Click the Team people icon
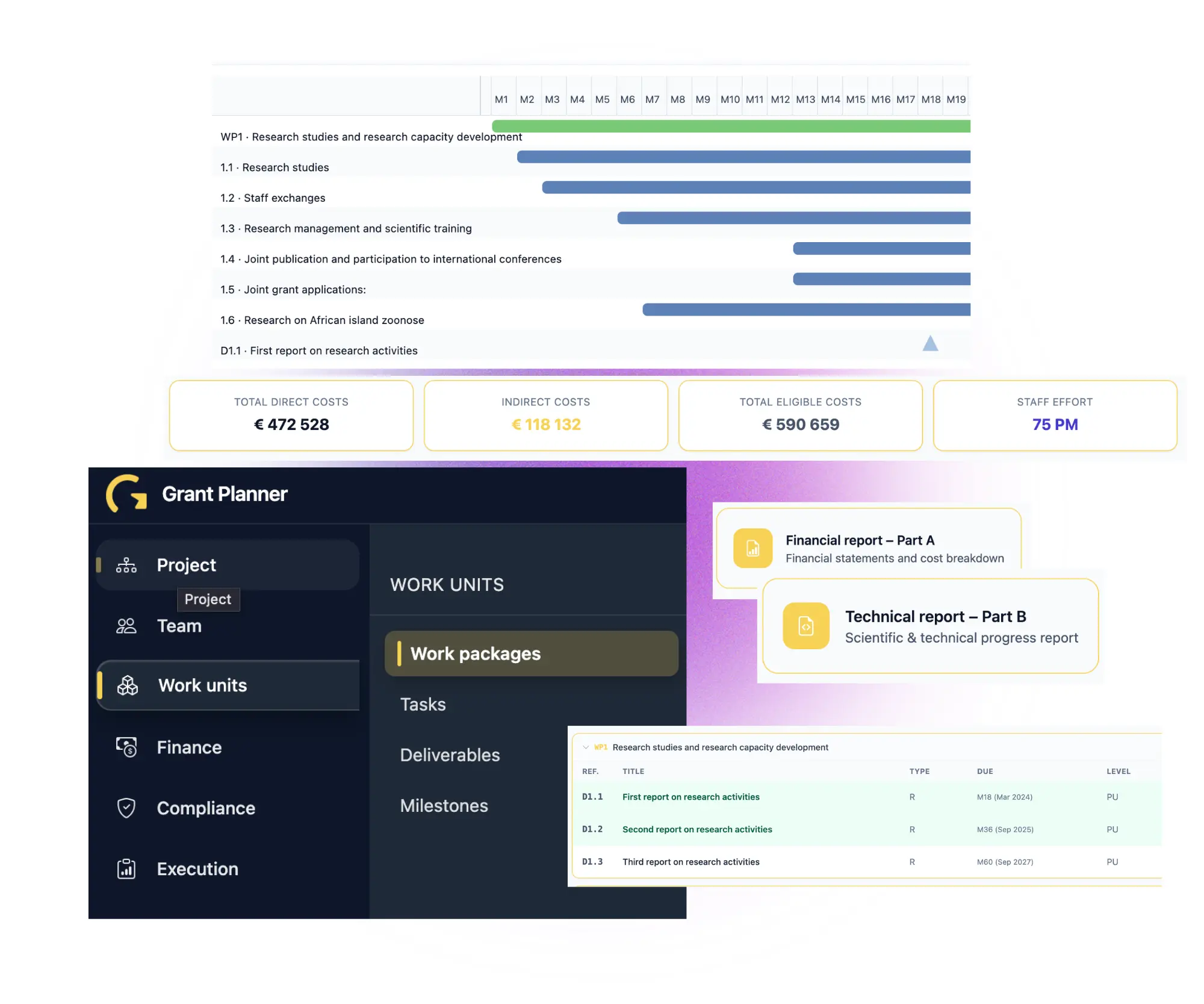Viewport: 1204px width, 1004px height. (126, 626)
